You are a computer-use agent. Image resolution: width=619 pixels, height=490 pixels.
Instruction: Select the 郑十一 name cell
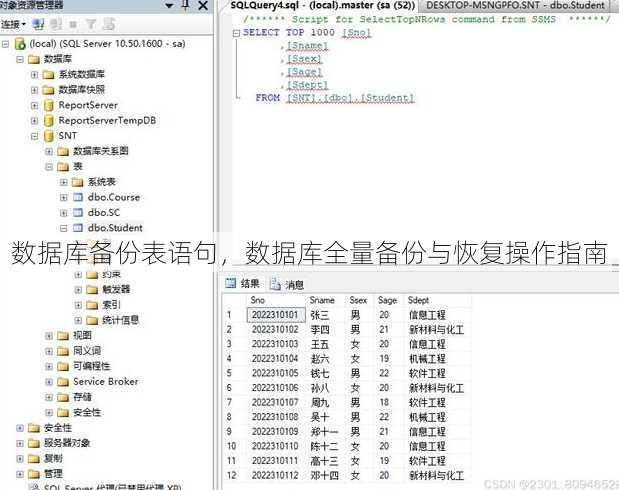[326, 432]
